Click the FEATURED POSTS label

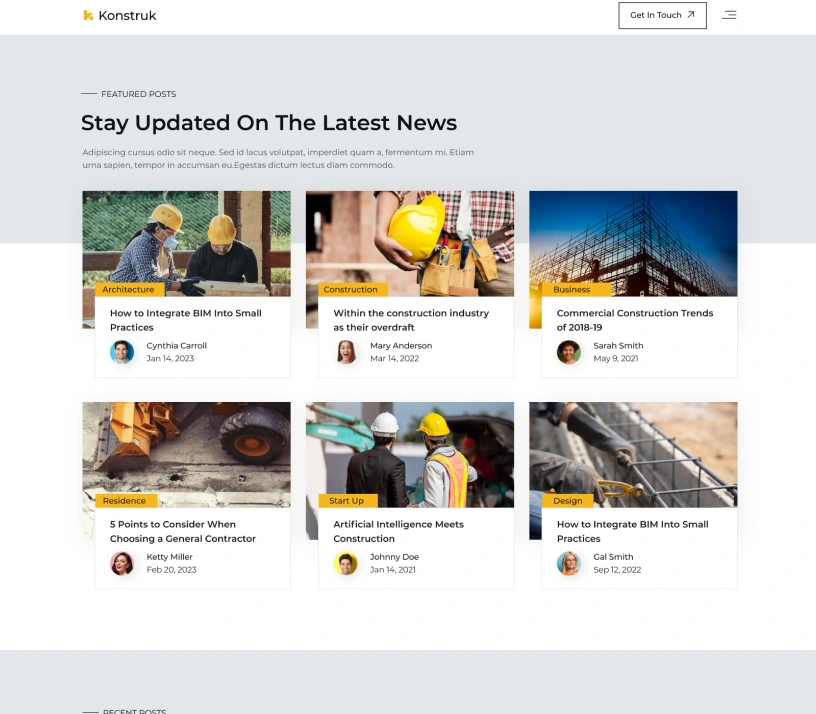pos(138,94)
